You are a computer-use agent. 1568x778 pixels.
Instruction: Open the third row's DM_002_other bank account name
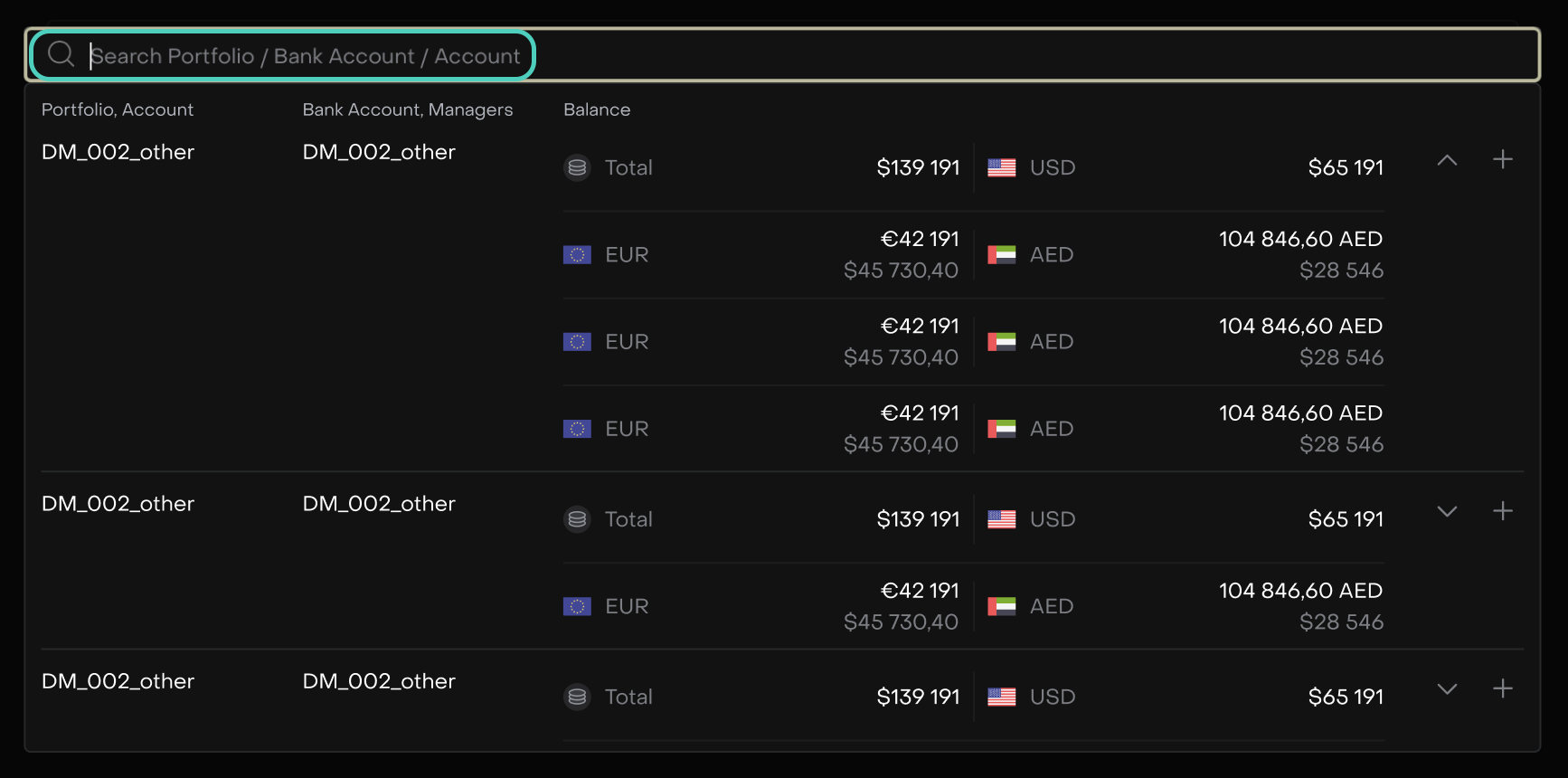(x=379, y=681)
